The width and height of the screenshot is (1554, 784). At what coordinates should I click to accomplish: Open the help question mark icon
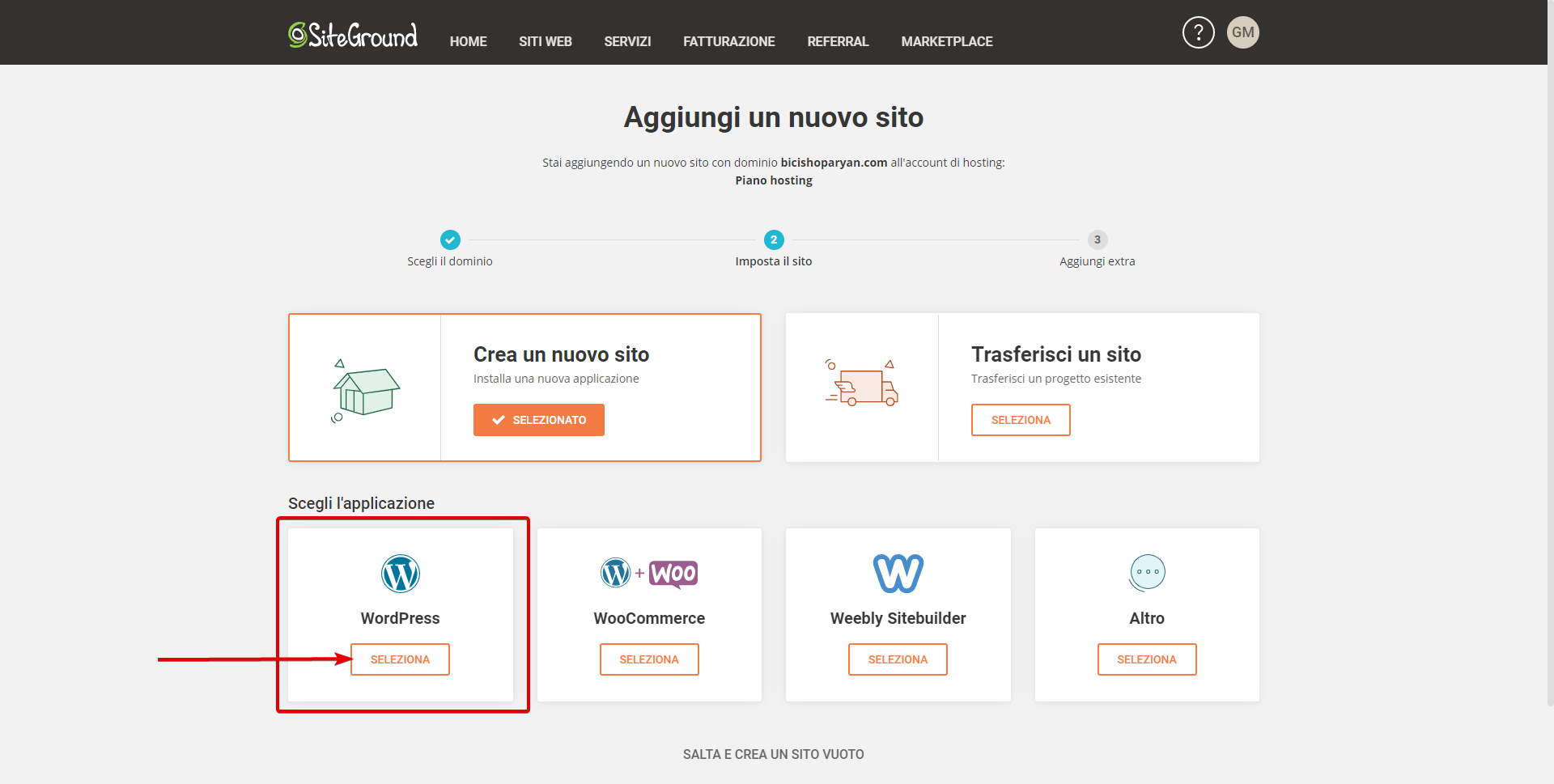1198,32
